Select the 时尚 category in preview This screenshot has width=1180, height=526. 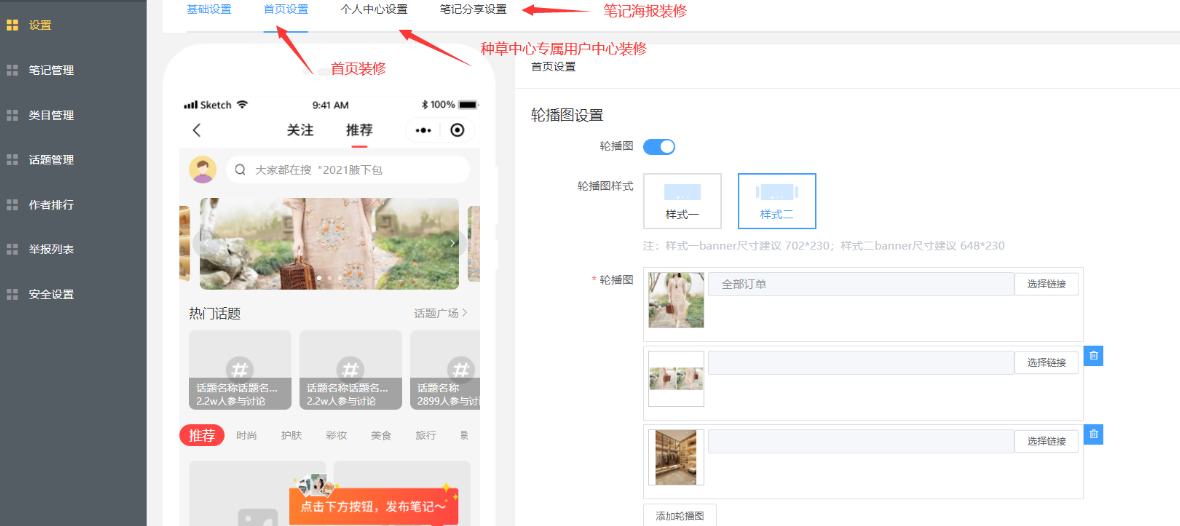click(246, 435)
